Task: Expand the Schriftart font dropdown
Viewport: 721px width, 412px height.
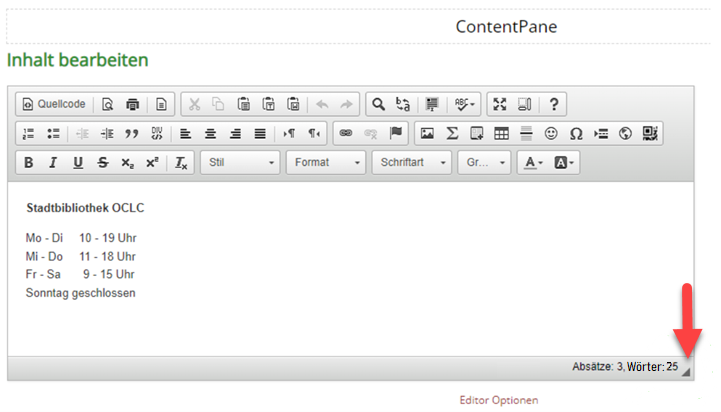Action: click(411, 163)
